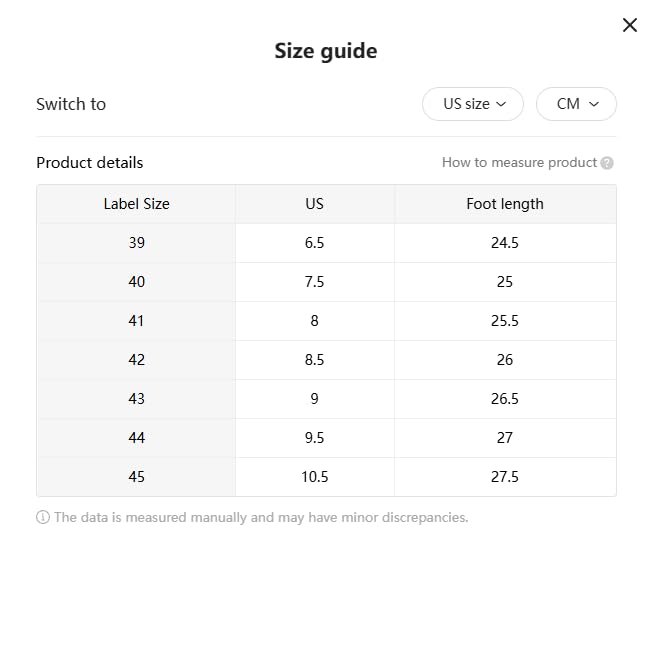The image size is (651, 662).
Task: Click the Size guide heading
Action: 326,51
